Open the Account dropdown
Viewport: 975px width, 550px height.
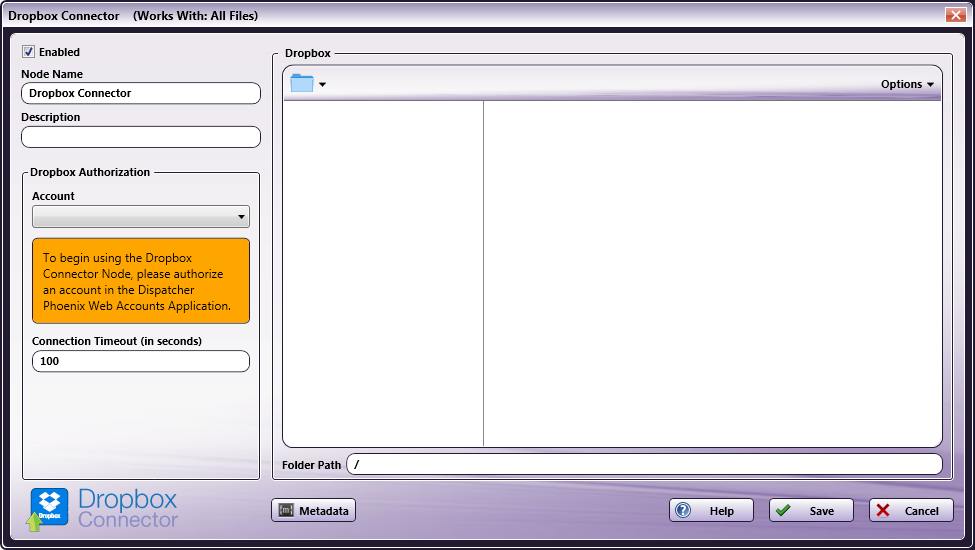click(141, 217)
